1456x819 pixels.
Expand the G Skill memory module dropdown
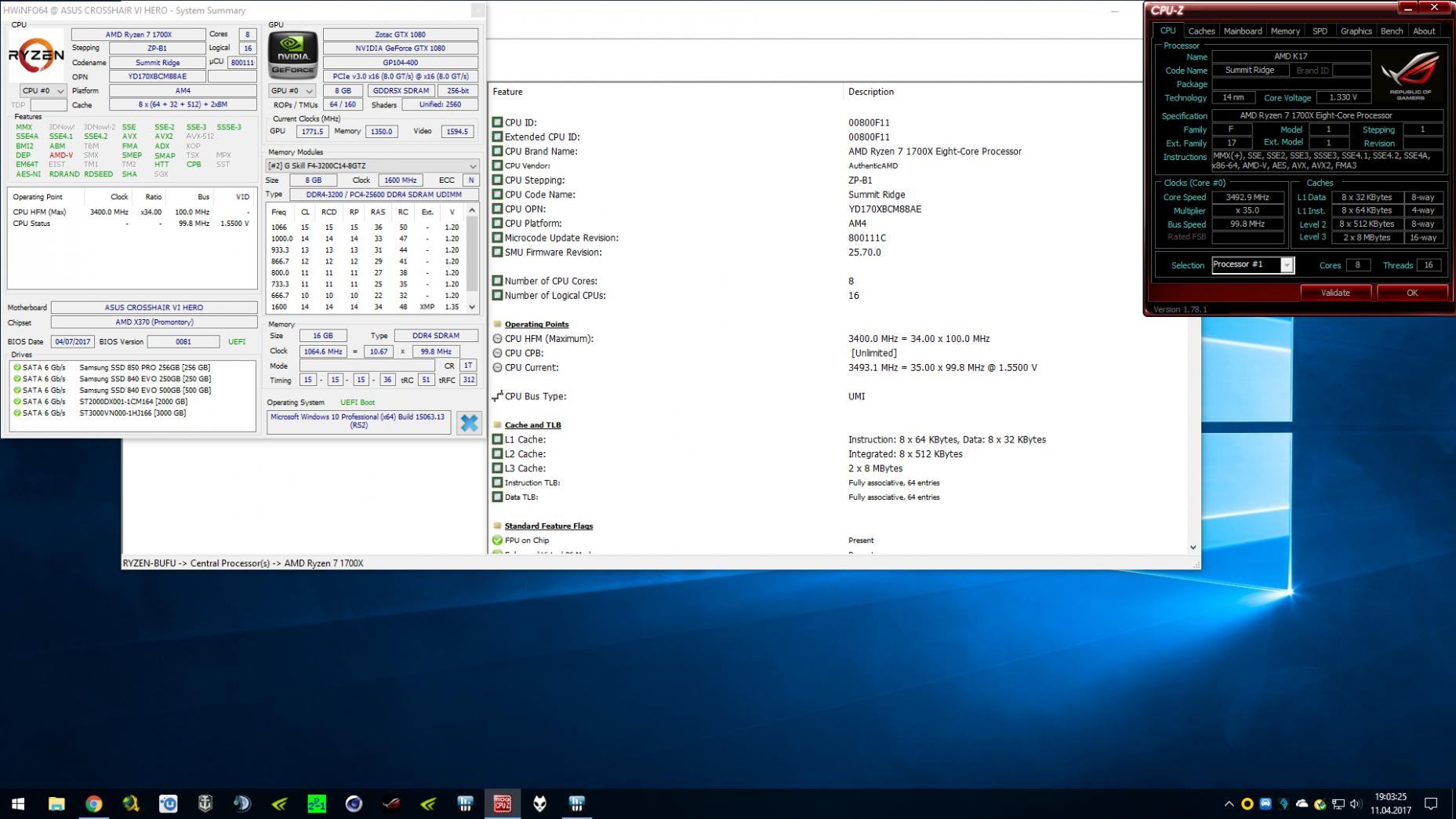click(372, 166)
